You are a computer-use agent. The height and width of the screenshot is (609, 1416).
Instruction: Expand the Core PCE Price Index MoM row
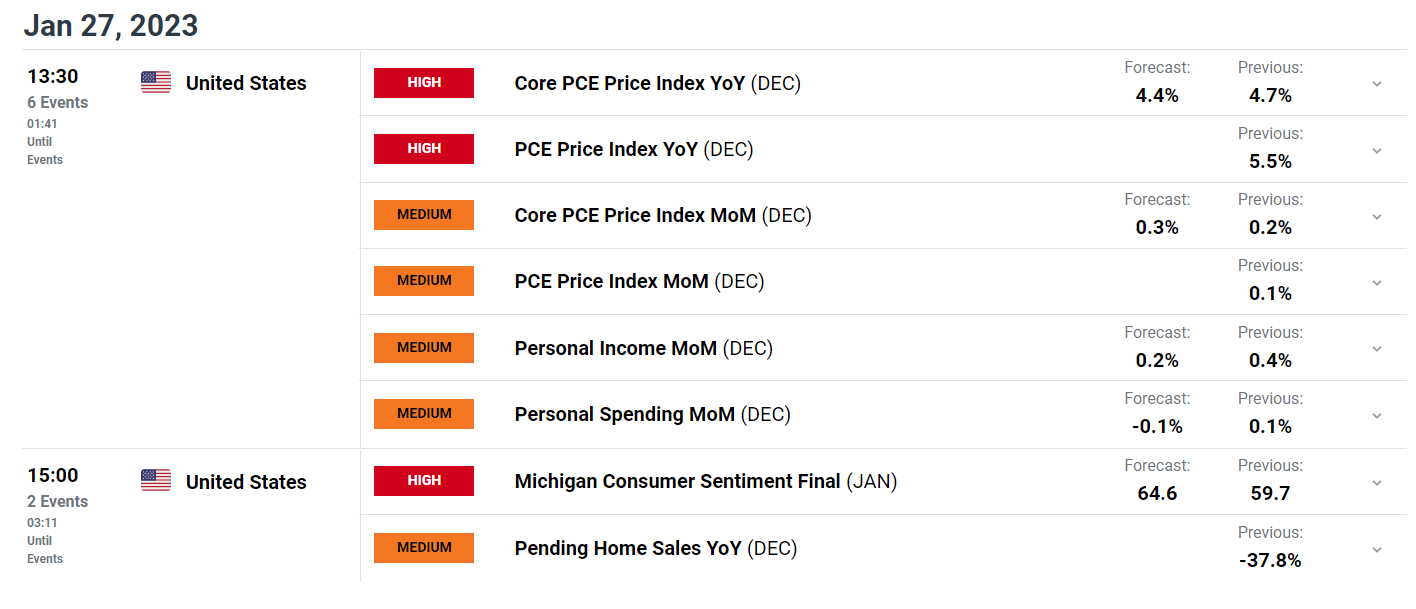point(1377,216)
